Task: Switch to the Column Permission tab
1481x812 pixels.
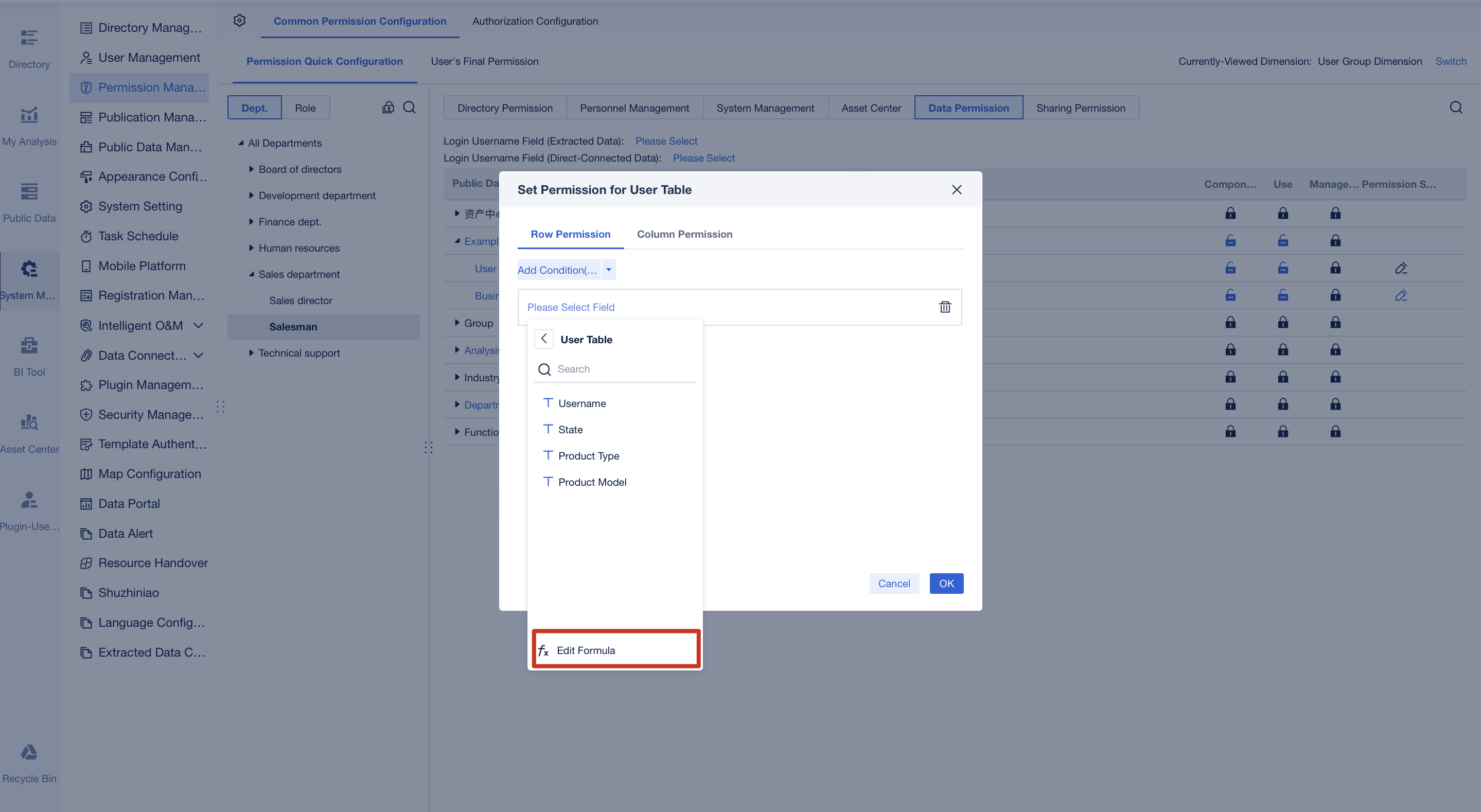Action: tap(684, 234)
